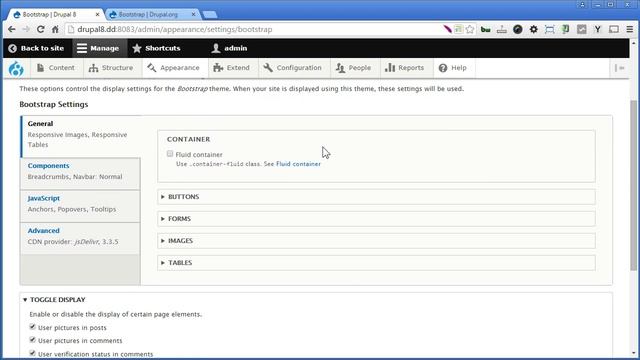Go back with the browser back arrow
The height and width of the screenshot is (360, 640).
pyautogui.click(x=11, y=29)
